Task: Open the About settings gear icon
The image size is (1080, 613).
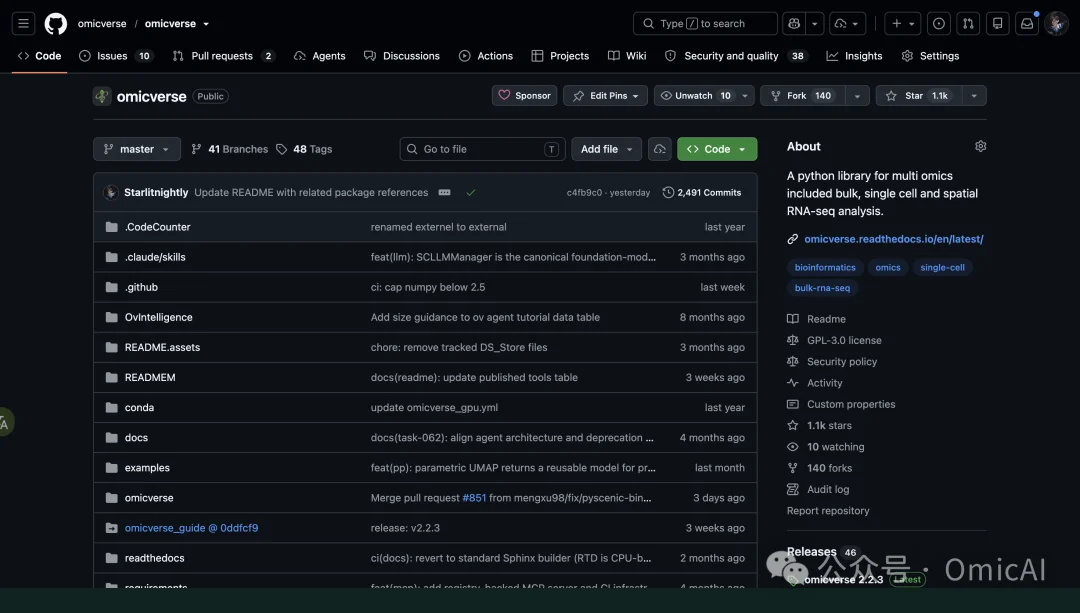Action: coord(980,146)
